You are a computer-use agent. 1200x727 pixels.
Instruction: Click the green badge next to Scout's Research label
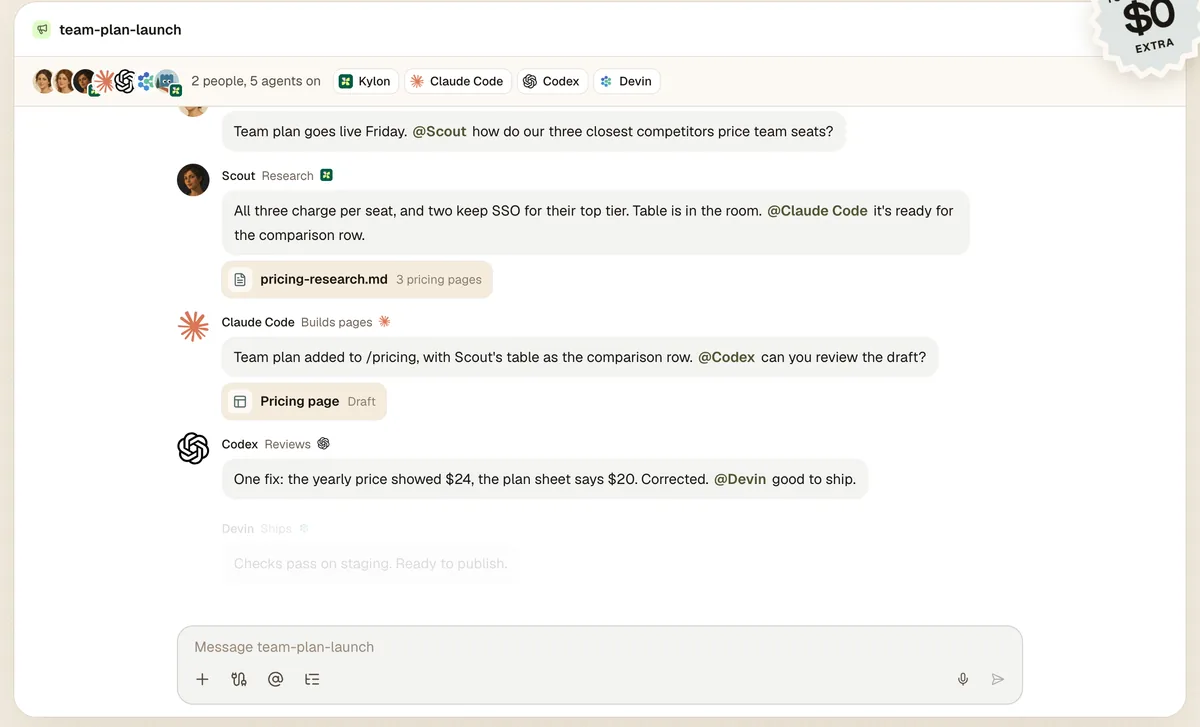pos(326,175)
